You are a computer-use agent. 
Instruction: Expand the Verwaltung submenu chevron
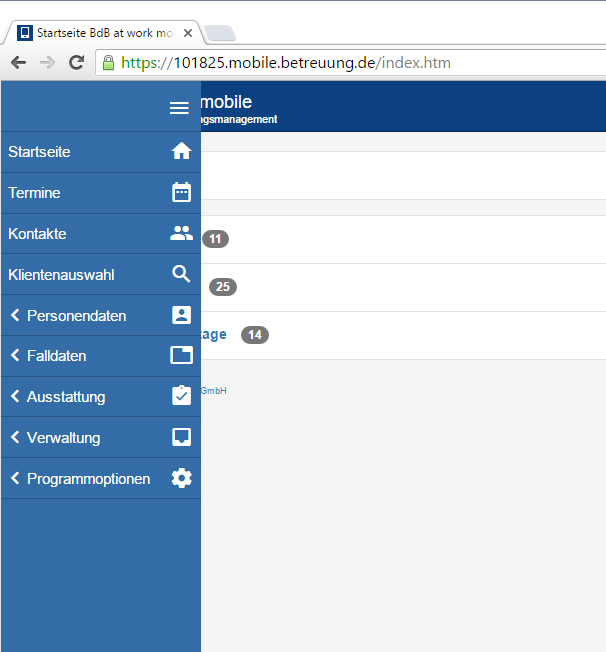[15, 437]
